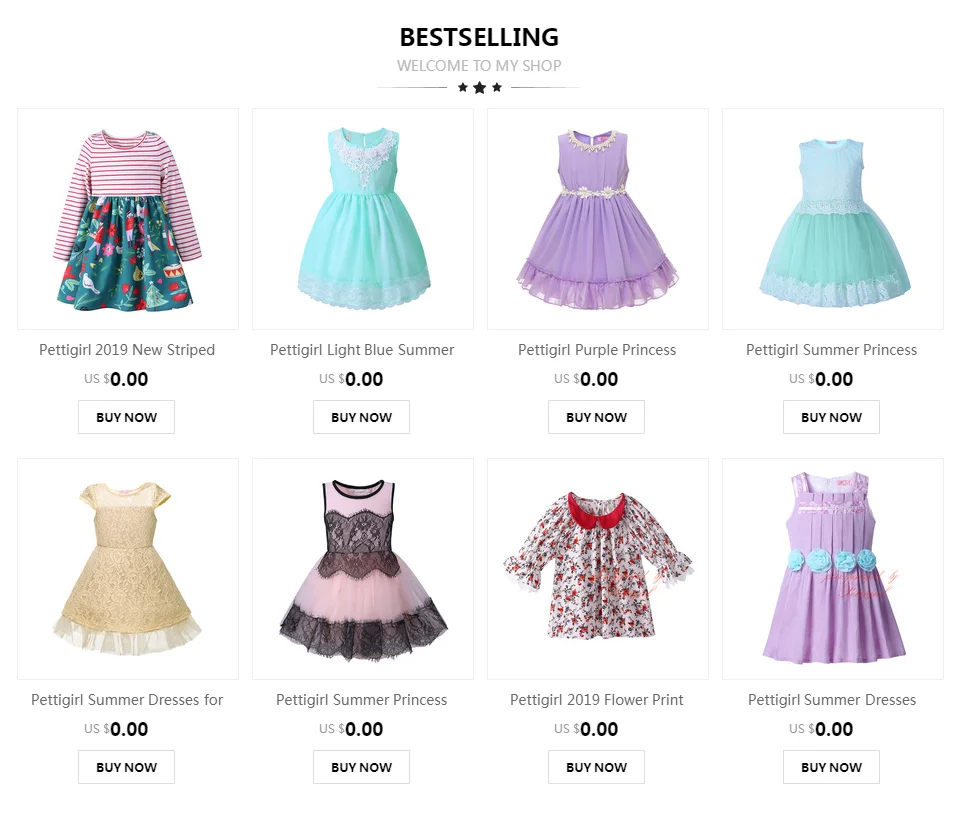Open the mint tulle princess dress image
The height and width of the screenshot is (816, 958).
(x=833, y=219)
